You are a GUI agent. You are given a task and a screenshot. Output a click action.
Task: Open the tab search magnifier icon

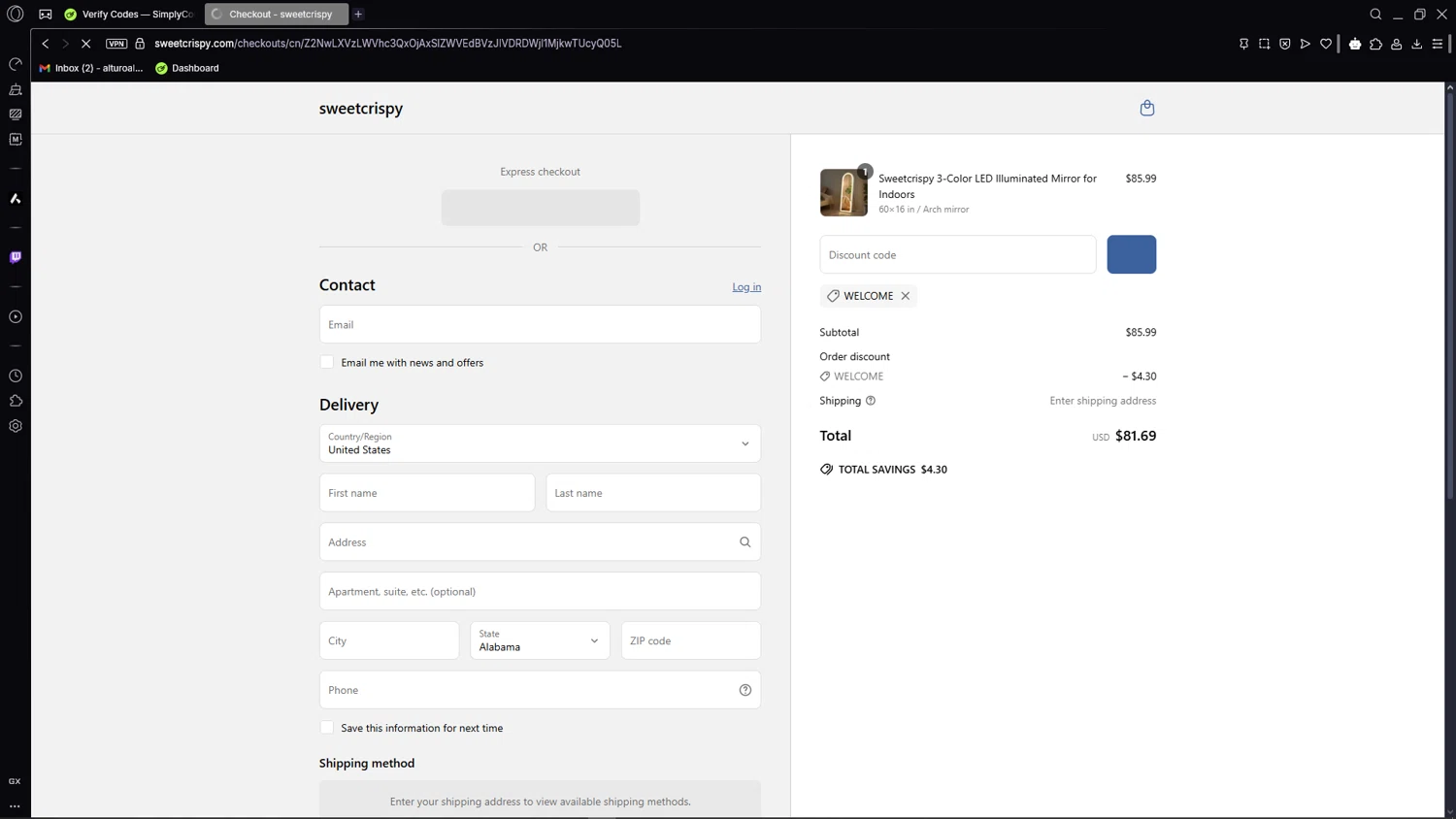pos(1375,15)
